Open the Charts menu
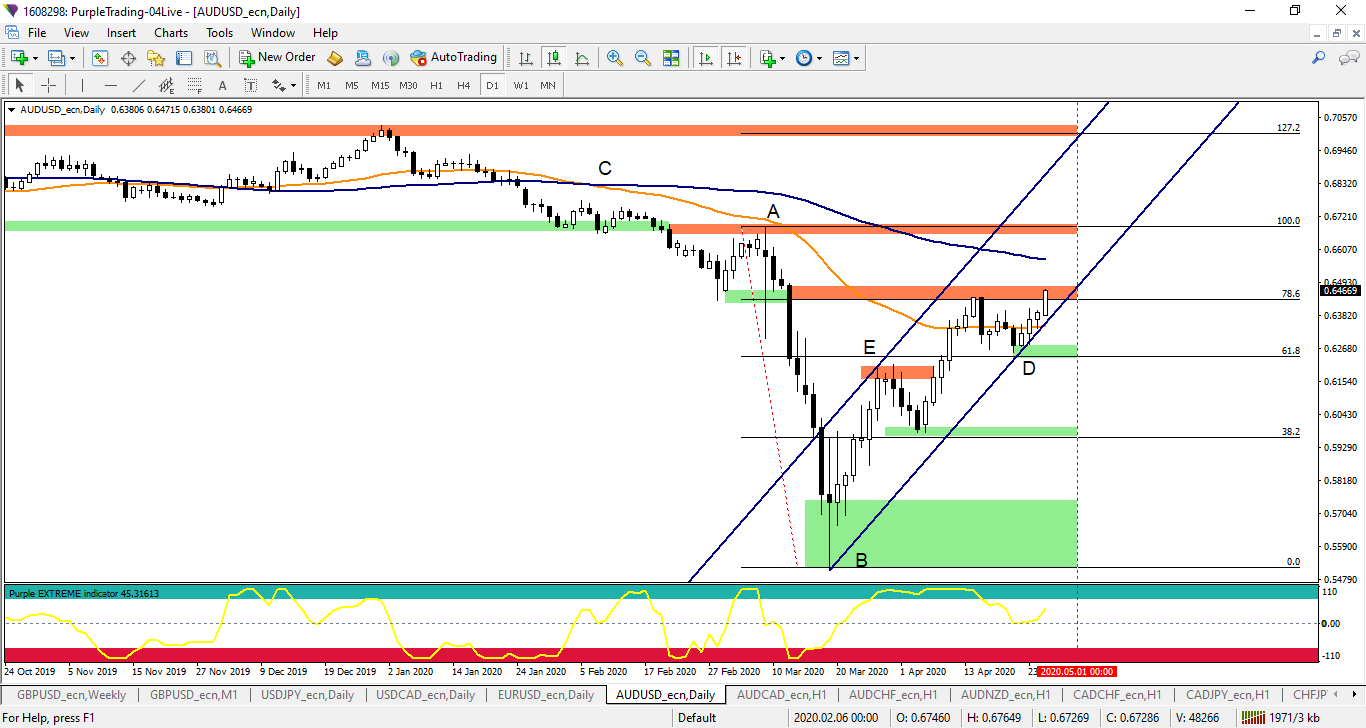This screenshot has width=1366, height=728. 171,33
